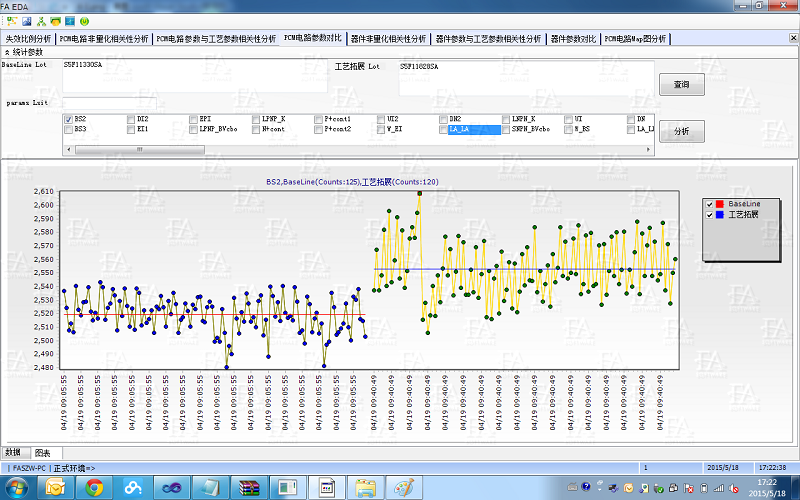Viewport: 800px width, 500px height.
Task: Switch to 失效比例分析 tab
Action: coord(28,38)
